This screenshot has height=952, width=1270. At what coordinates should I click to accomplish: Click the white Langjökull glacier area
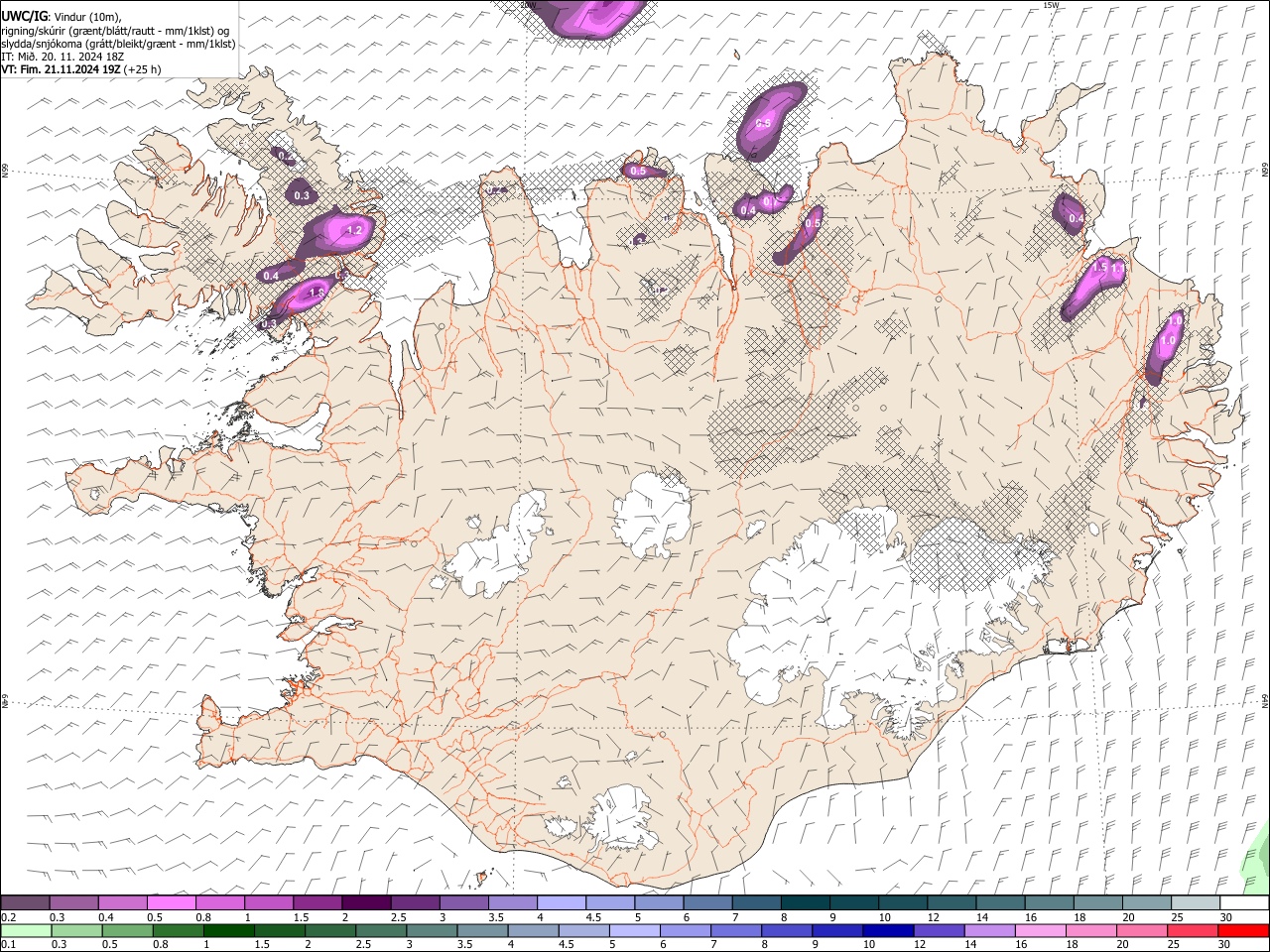click(x=501, y=548)
